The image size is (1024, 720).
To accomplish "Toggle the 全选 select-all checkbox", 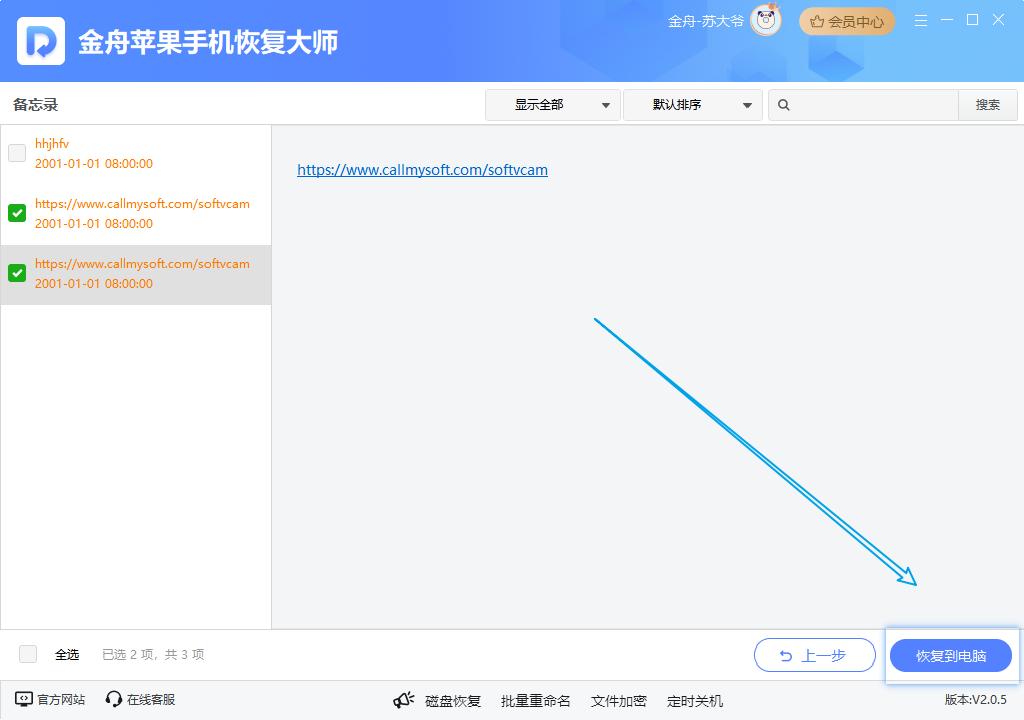I will pyautogui.click(x=28, y=654).
